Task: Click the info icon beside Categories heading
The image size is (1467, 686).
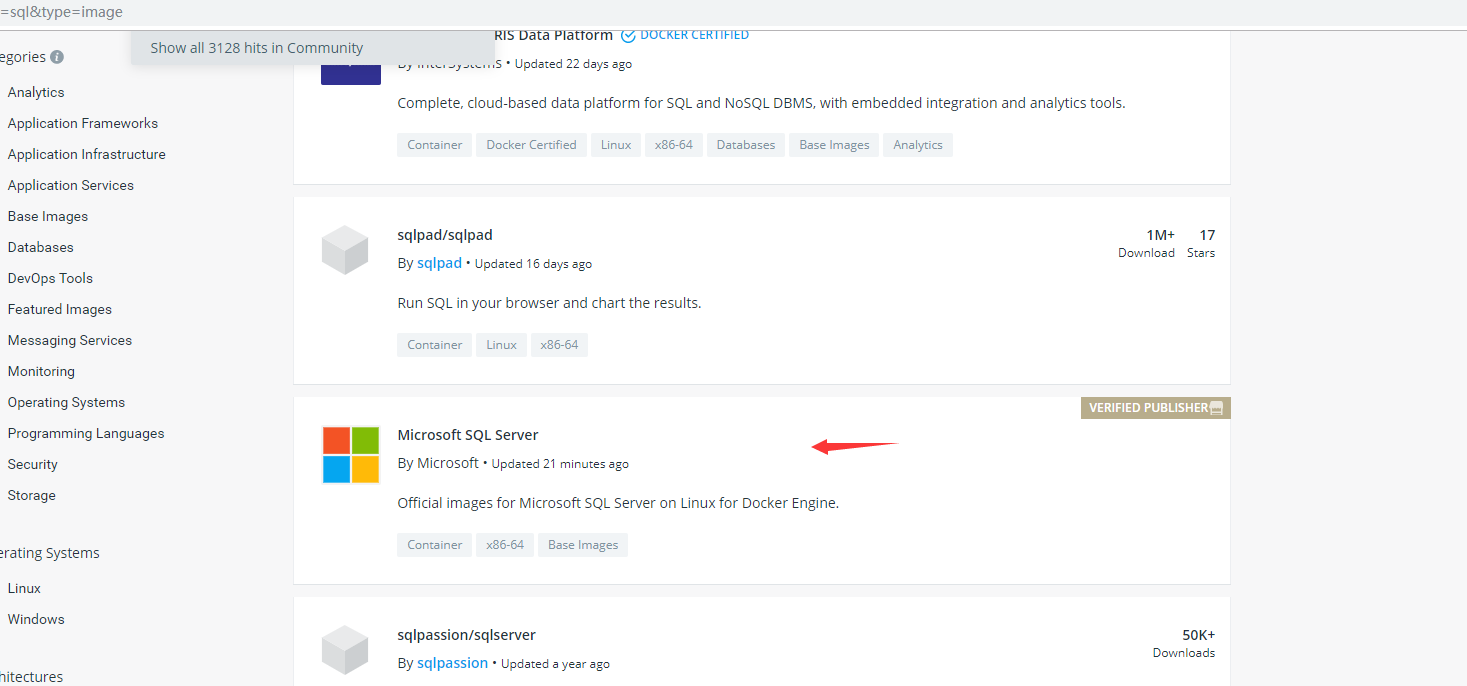Action: [x=57, y=57]
